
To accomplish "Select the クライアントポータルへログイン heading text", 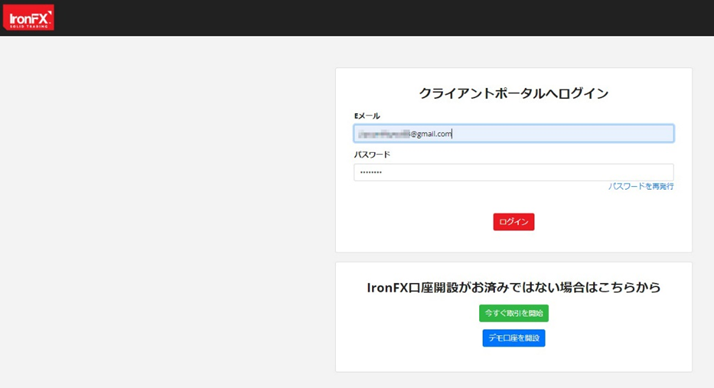I will point(514,93).
